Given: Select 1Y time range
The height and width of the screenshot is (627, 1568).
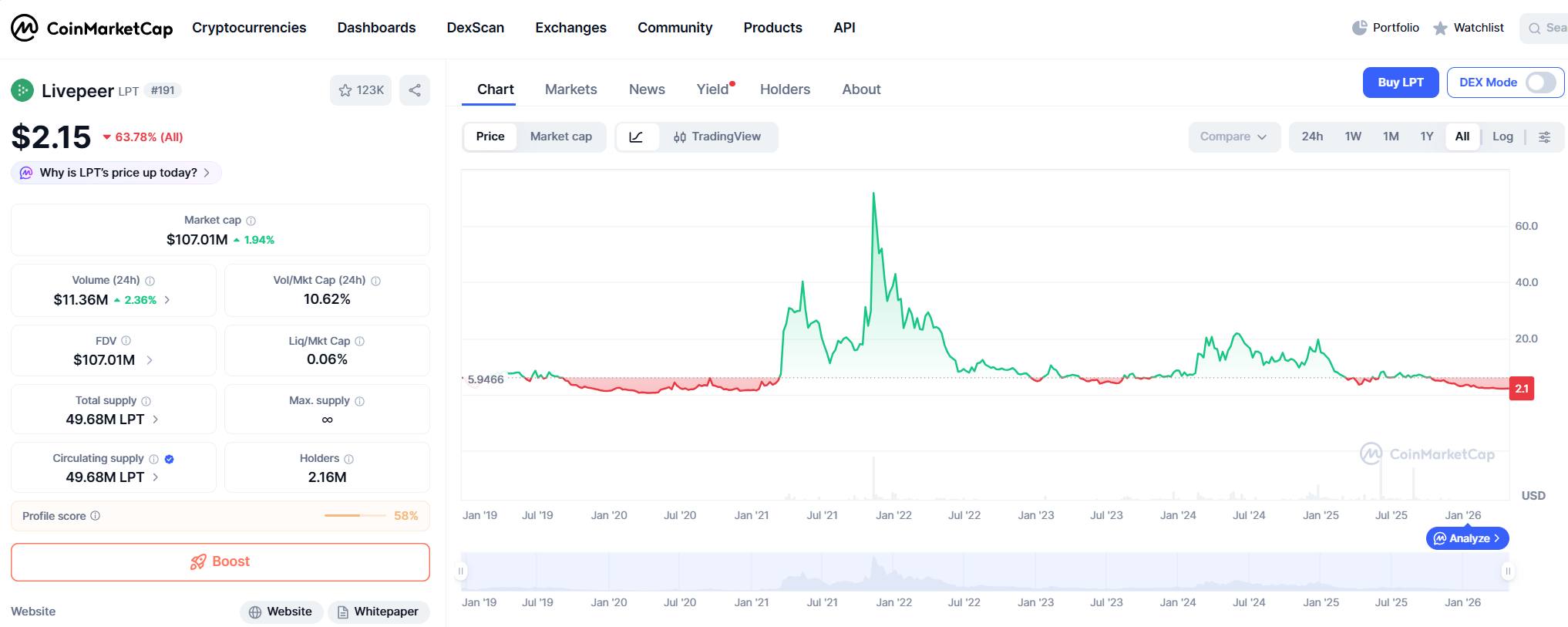Looking at the screenshot, I should 1428,137.
